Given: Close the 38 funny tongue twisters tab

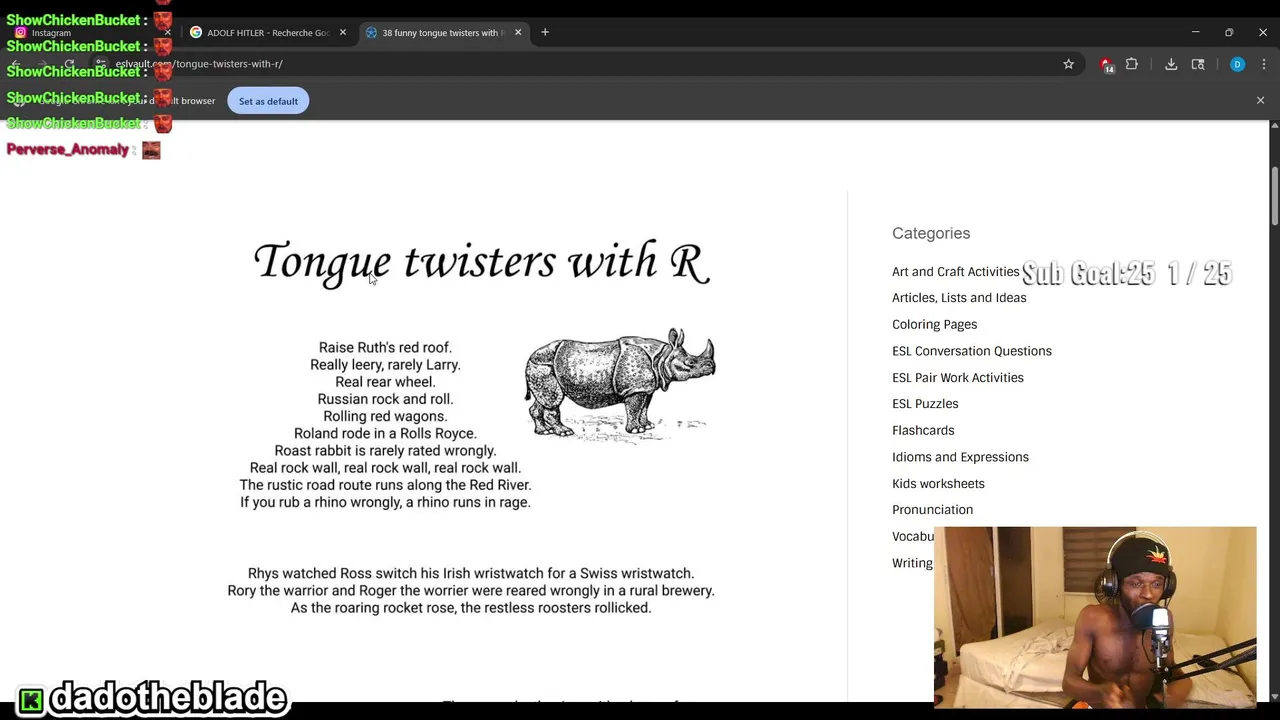Looking at the screenshot, I should pyautogui.click(x=518, y=32).
